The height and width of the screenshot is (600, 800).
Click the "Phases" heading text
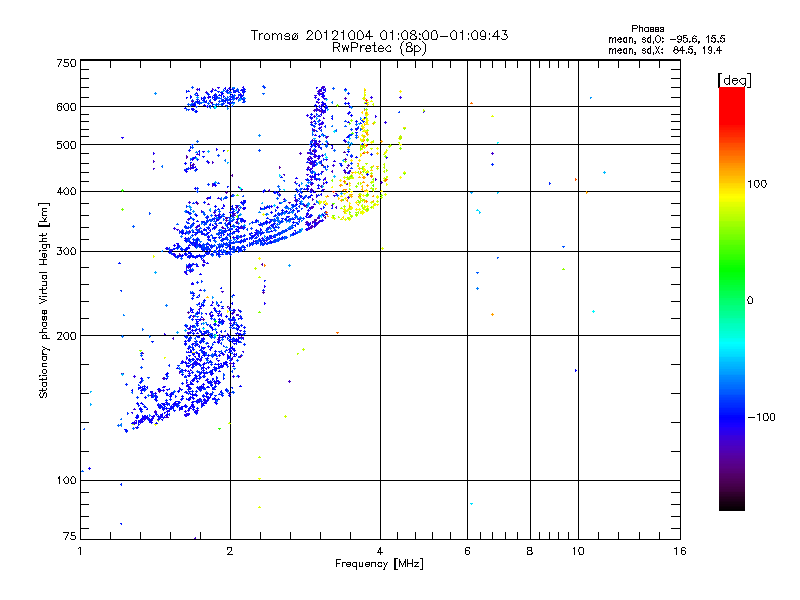(x=647, y=29)
